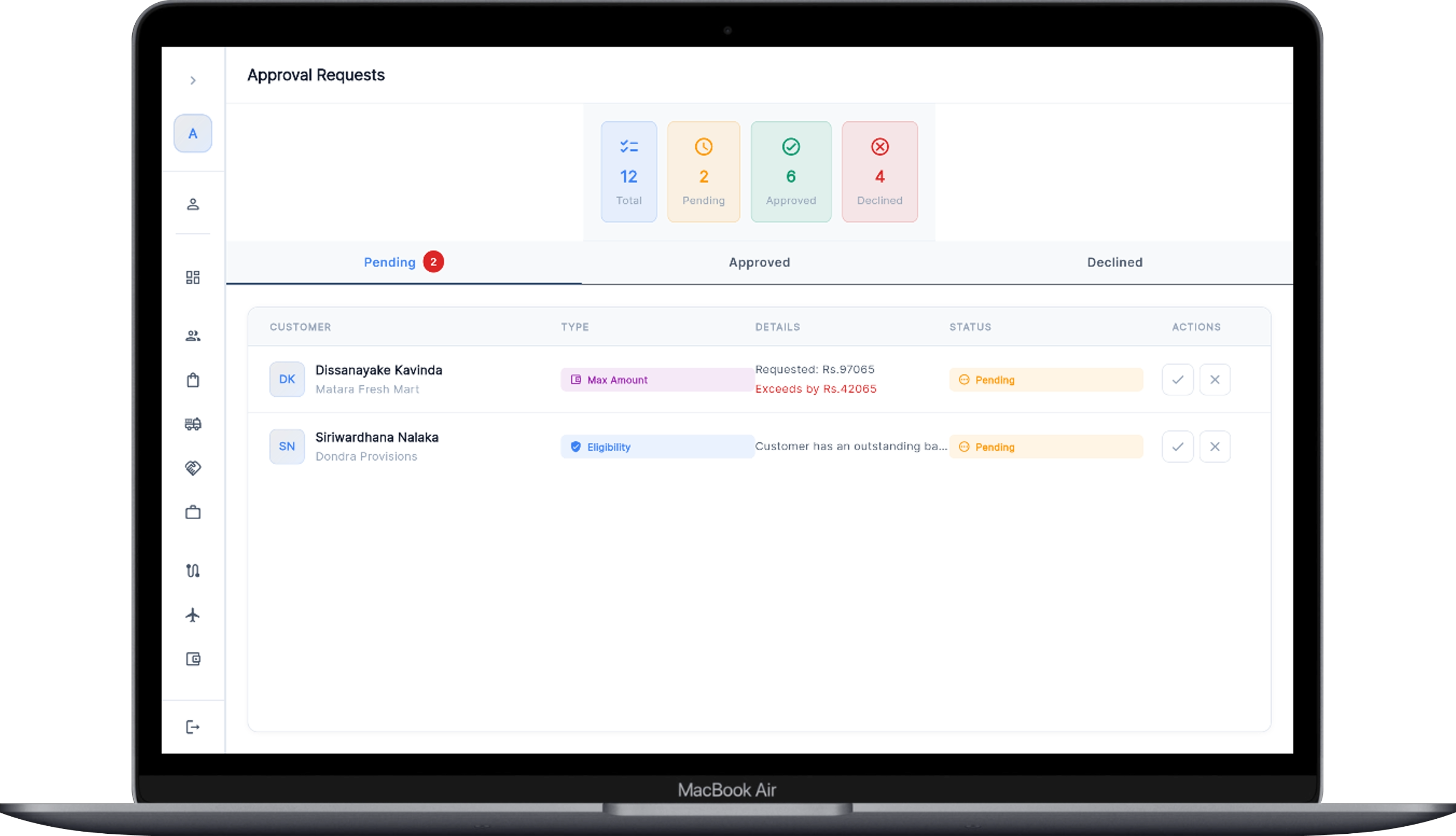Viewport: 1456px width, 836px height.
Task: Click the STATUS column header
Action: point(970,327)
